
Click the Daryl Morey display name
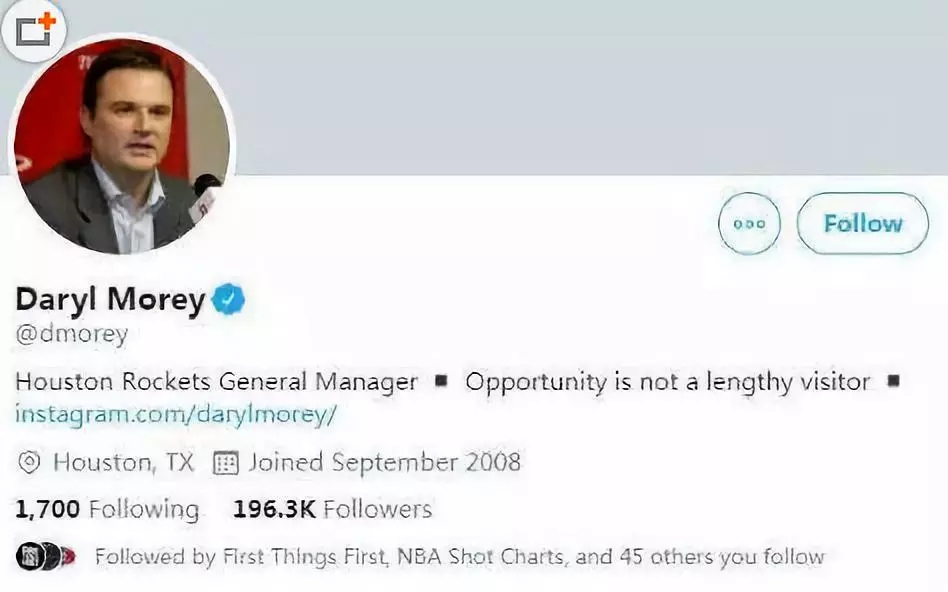pyautogui.click(x=110, y=299)
